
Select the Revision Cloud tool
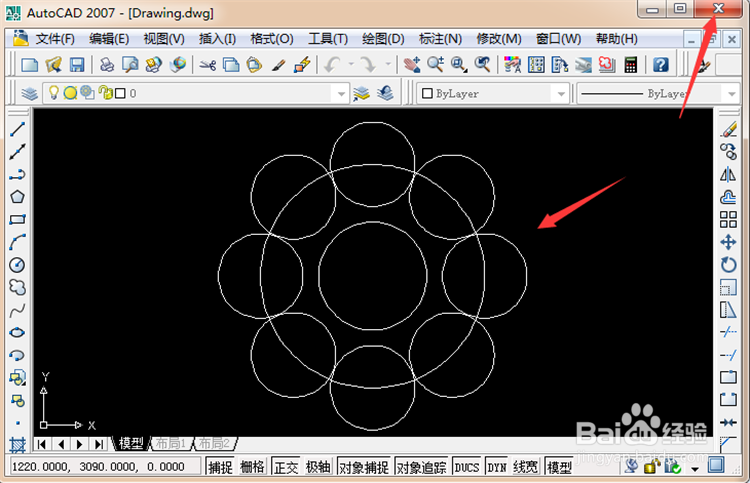click(18, 287)
